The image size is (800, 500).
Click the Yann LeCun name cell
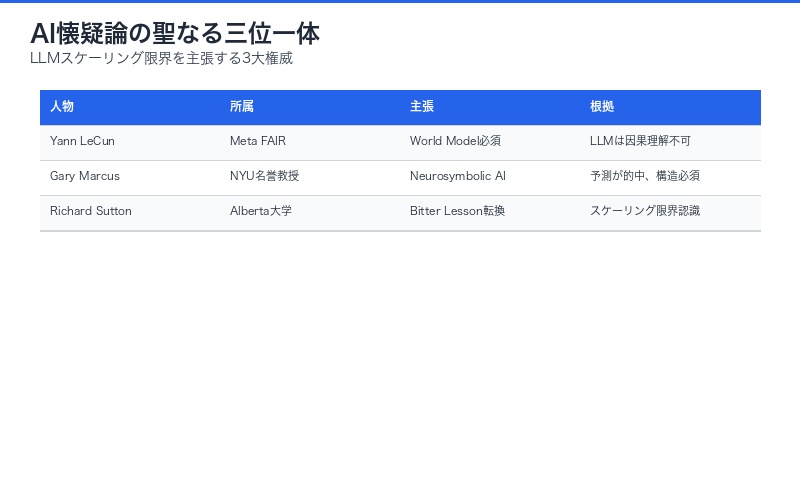[x=82, y=141]
